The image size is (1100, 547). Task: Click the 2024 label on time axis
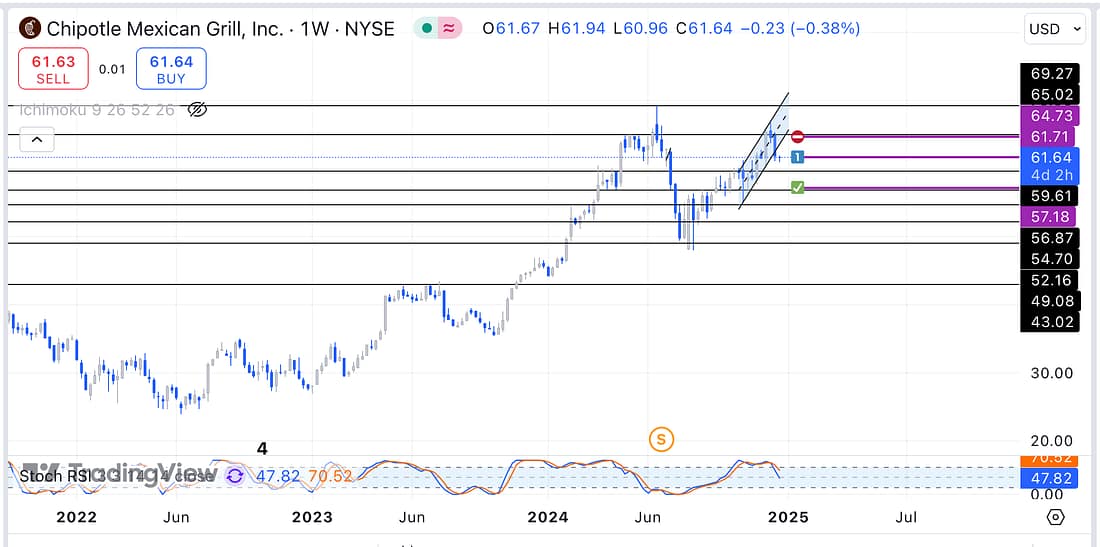pyautogui.click(x=548, y=518)
